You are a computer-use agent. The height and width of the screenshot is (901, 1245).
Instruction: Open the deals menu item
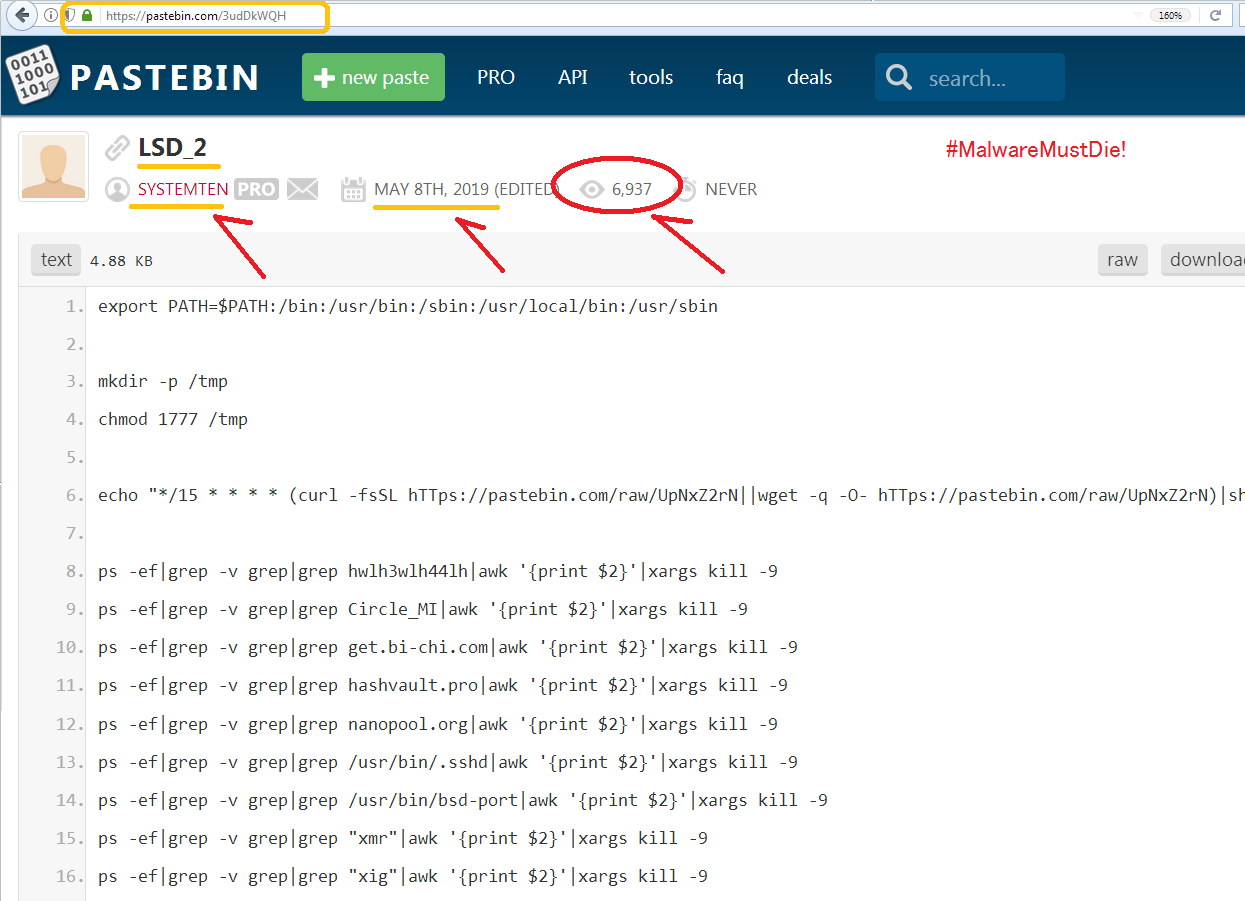tap(810, 77)
